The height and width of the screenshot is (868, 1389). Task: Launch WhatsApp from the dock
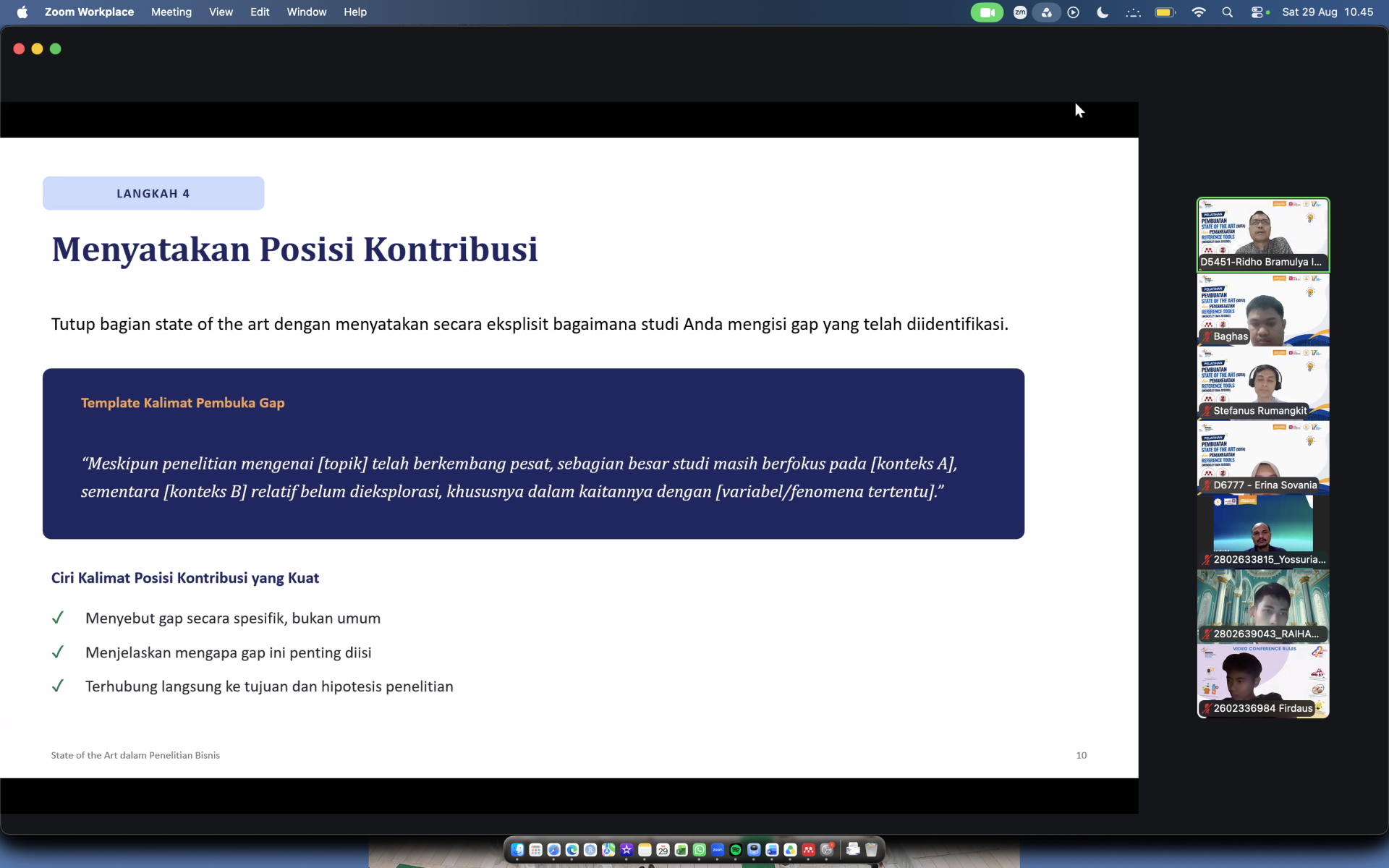(699, 850)
